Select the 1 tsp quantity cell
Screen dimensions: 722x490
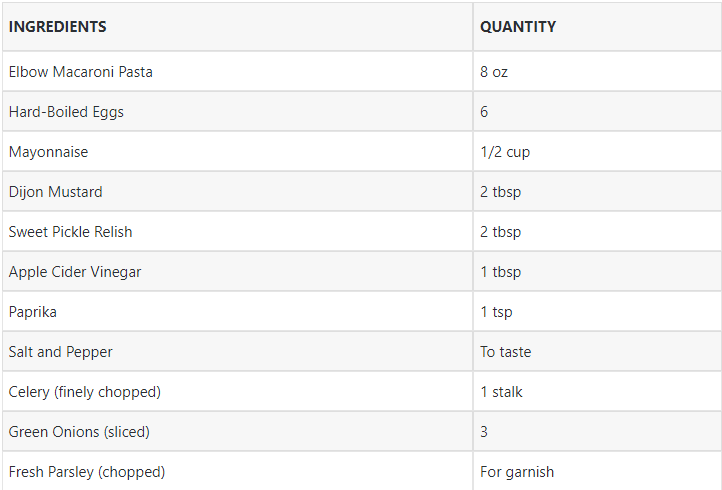point(496,312)
